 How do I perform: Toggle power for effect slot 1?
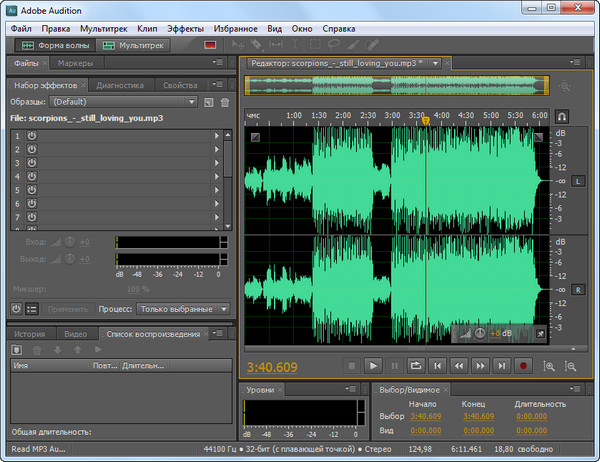point(31,135)
